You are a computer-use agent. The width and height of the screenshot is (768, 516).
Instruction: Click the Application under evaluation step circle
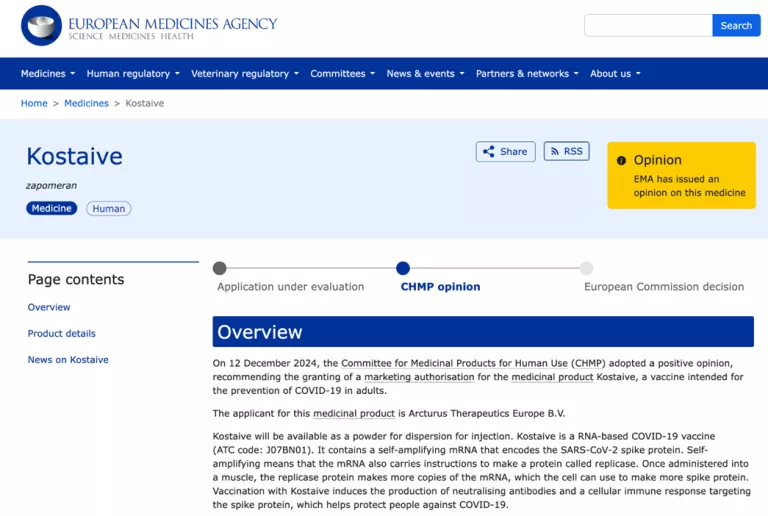click(220, 268)
